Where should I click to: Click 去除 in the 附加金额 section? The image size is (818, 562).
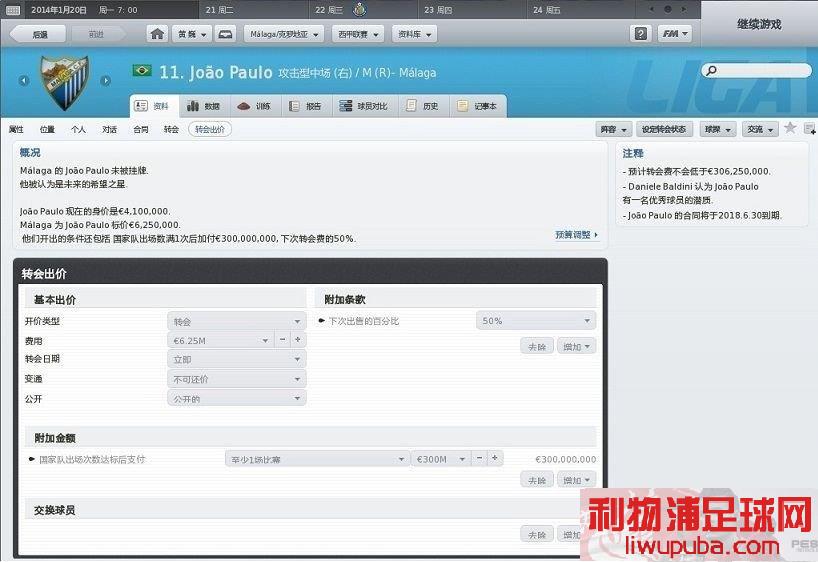(537, 480)
